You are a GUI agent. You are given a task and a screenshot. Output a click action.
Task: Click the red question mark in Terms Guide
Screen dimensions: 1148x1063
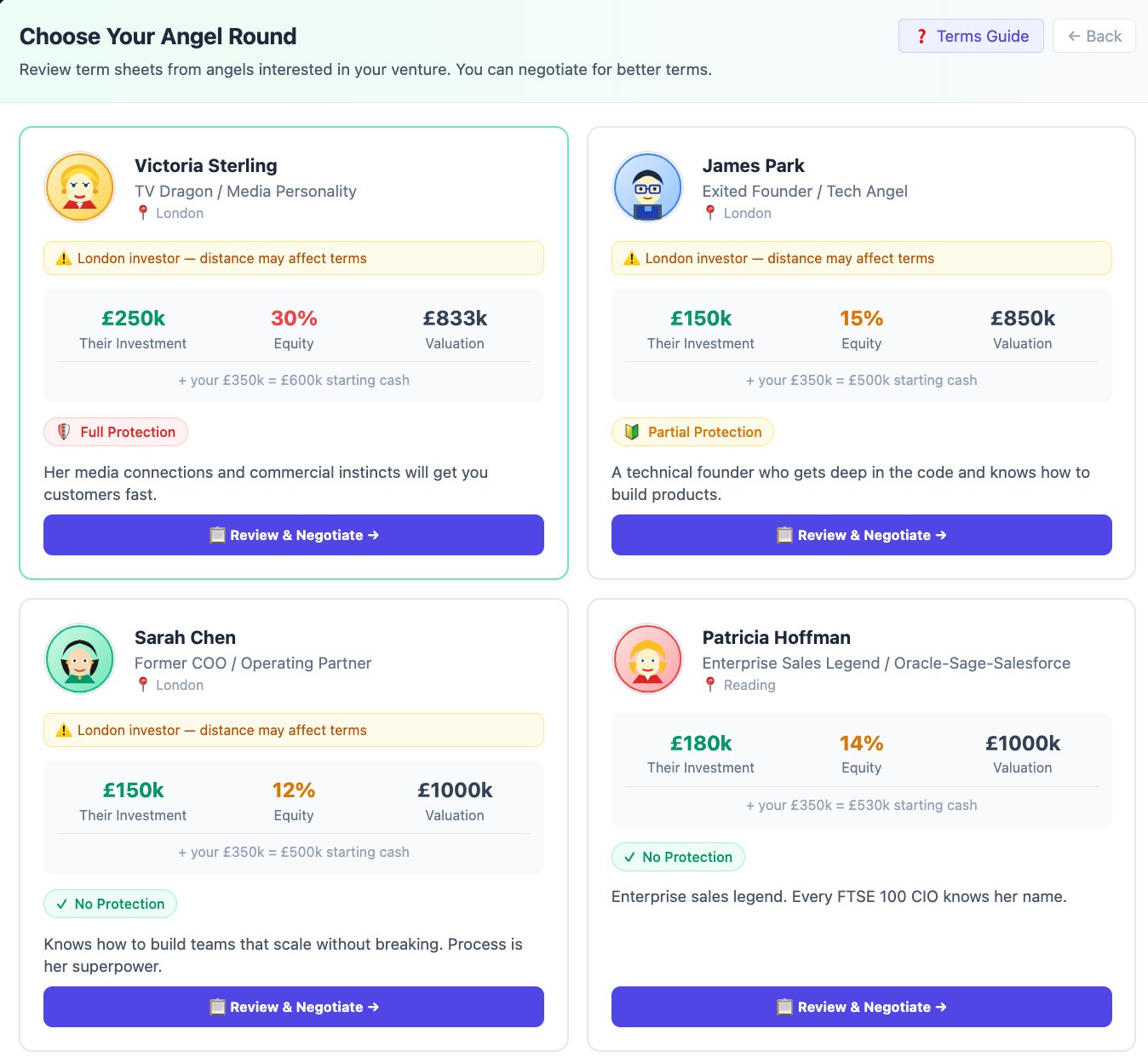(921, 36)
